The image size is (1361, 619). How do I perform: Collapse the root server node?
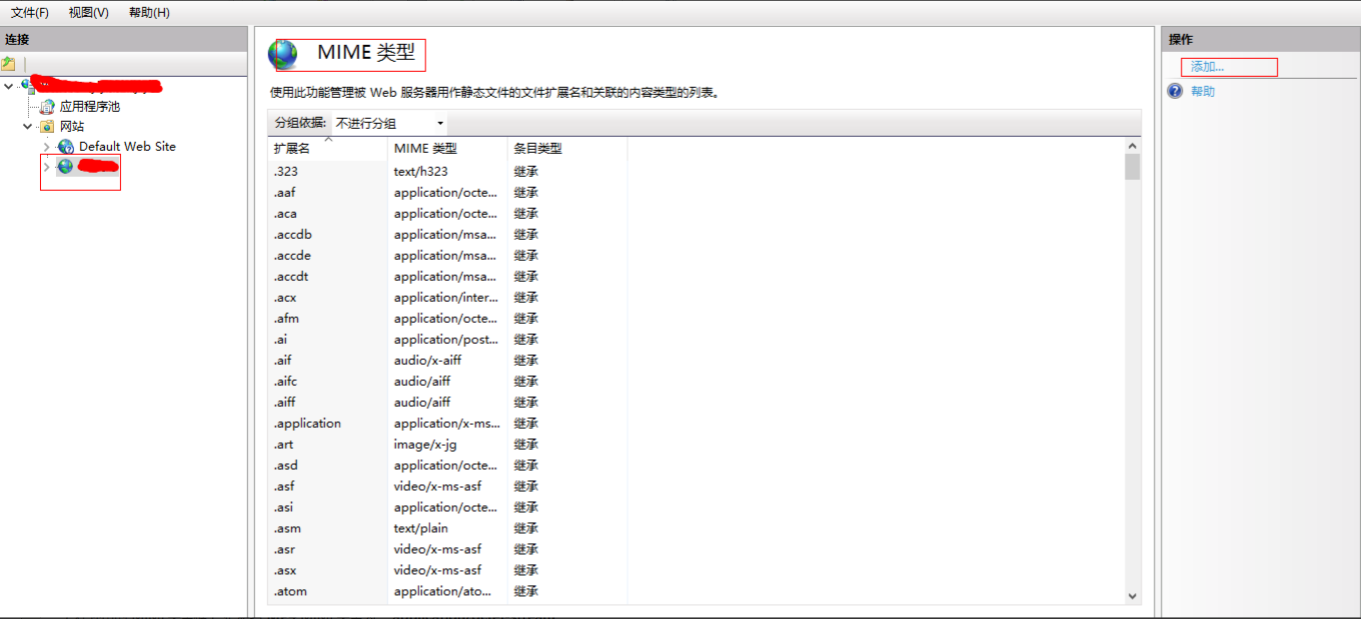coord(9,86)
